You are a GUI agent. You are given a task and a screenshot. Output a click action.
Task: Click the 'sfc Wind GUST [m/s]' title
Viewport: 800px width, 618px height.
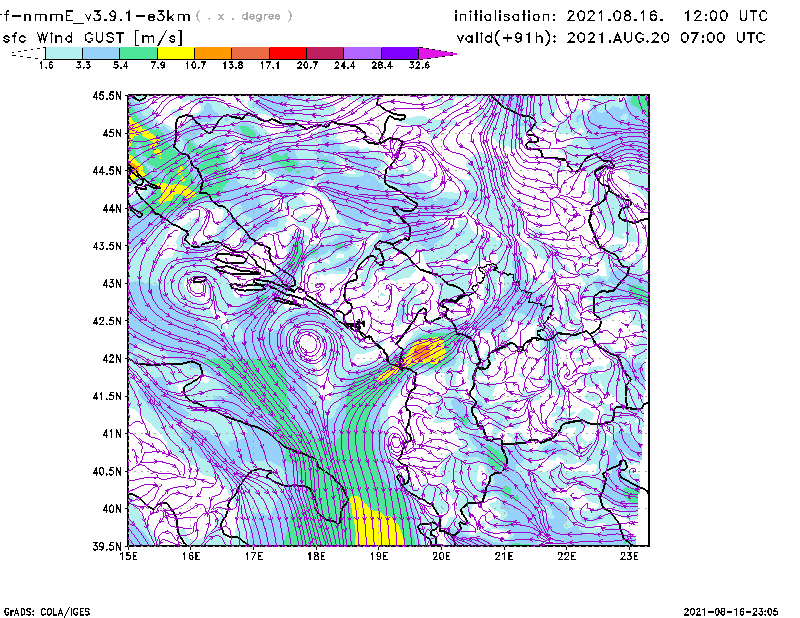click(92, 38)
